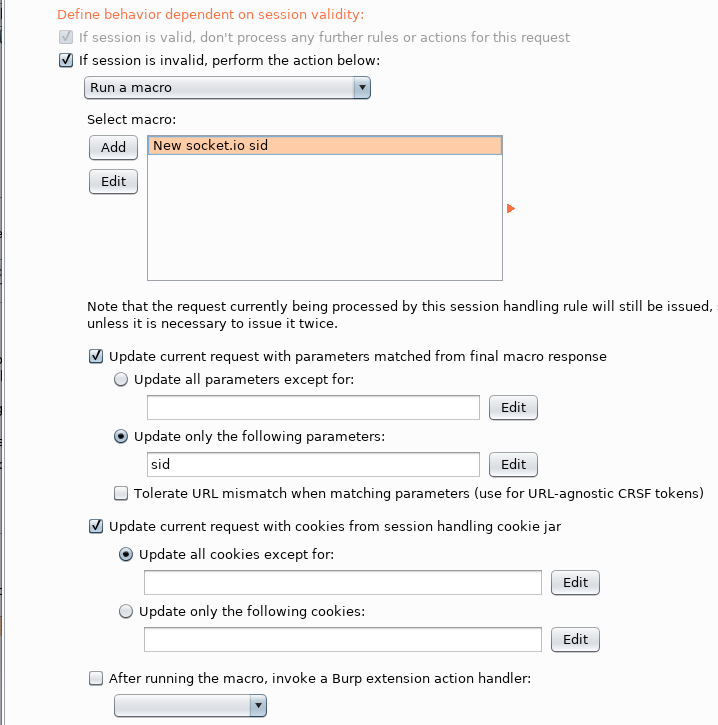Click Edit button below Add macro
The image size is (718, 725).
(x=113, y=181)
